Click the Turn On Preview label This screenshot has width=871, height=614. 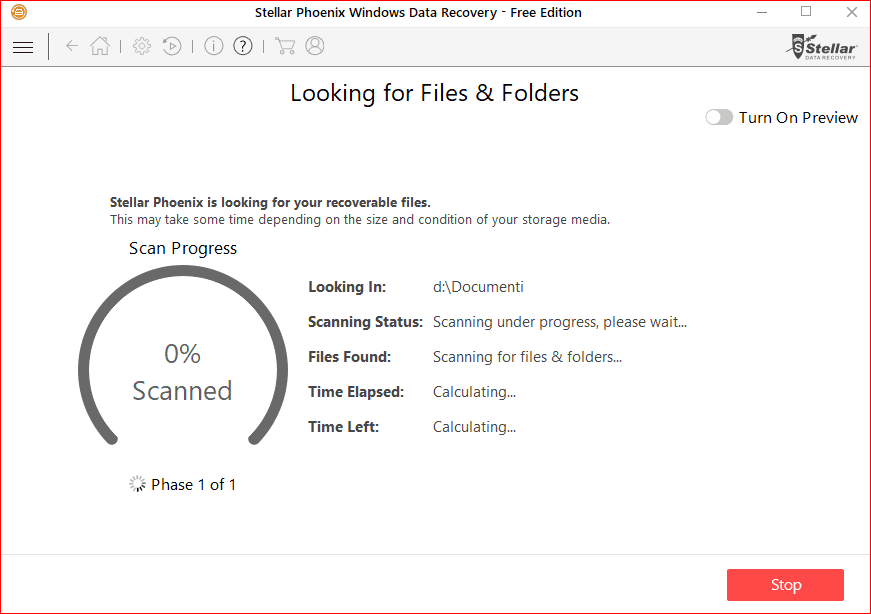point(798,117)
